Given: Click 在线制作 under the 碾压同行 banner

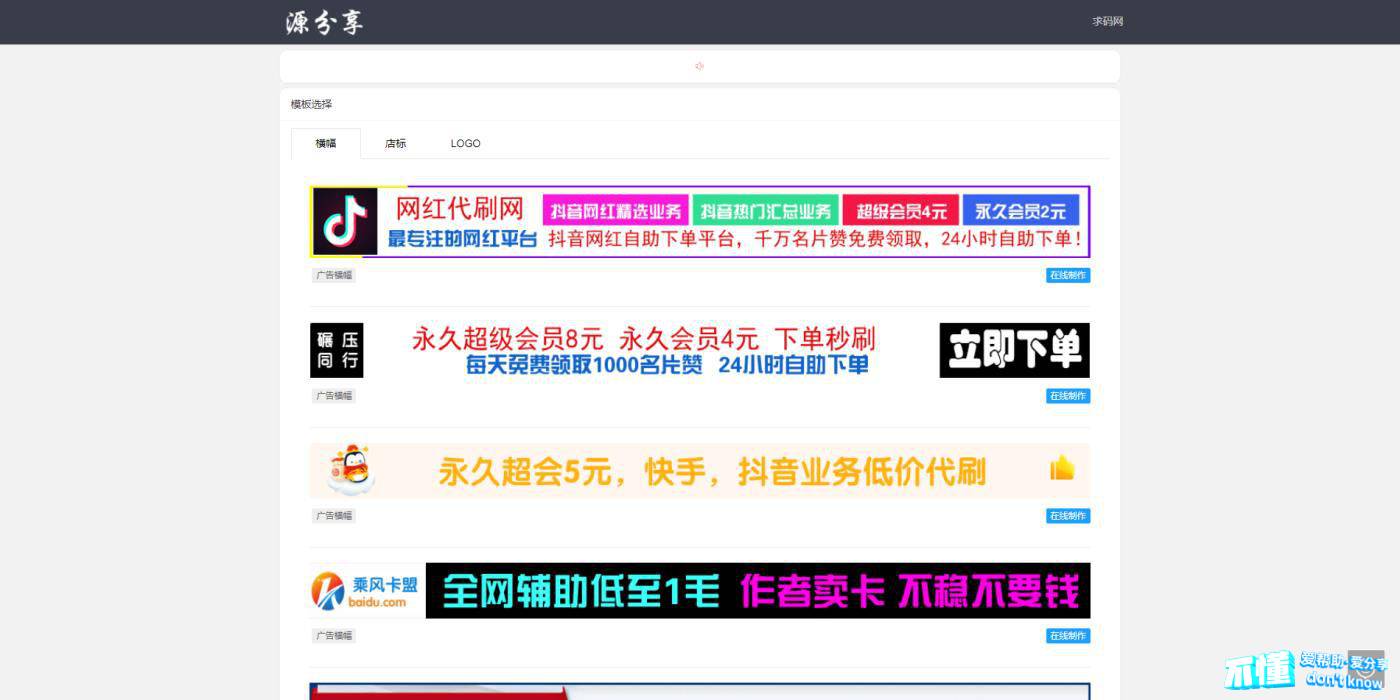Looking at the screenshot, I should coord(1068,396).
